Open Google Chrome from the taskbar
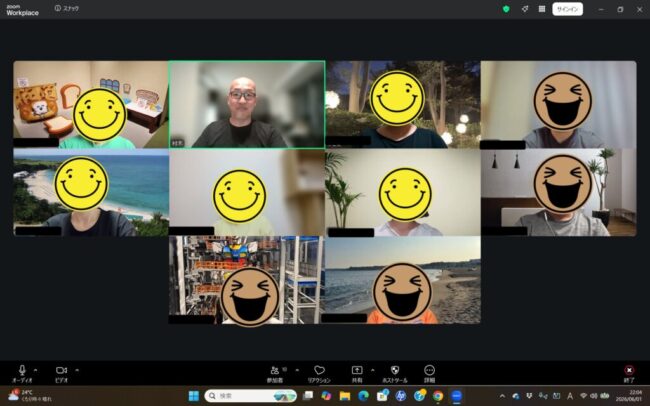Screen dimensions: 650x406 [x=438, y=396]
